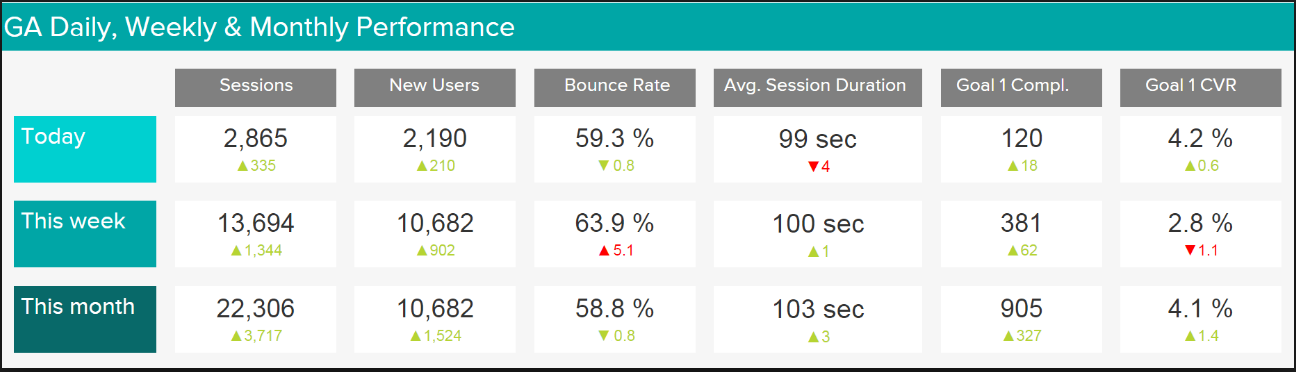Click the Today row label

[85, 149]
